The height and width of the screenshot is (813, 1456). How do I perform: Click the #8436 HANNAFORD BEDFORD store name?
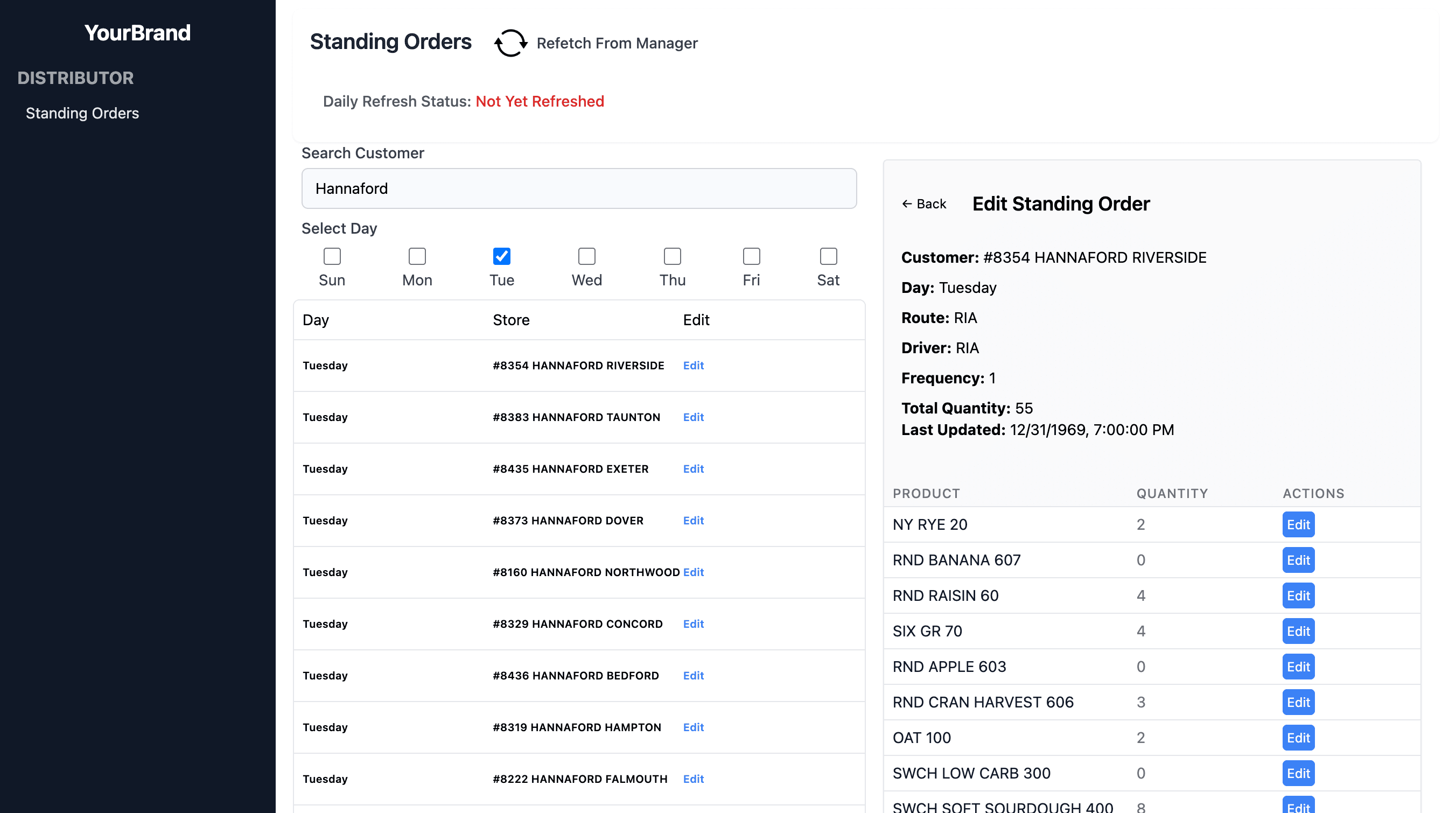[576, 676]
